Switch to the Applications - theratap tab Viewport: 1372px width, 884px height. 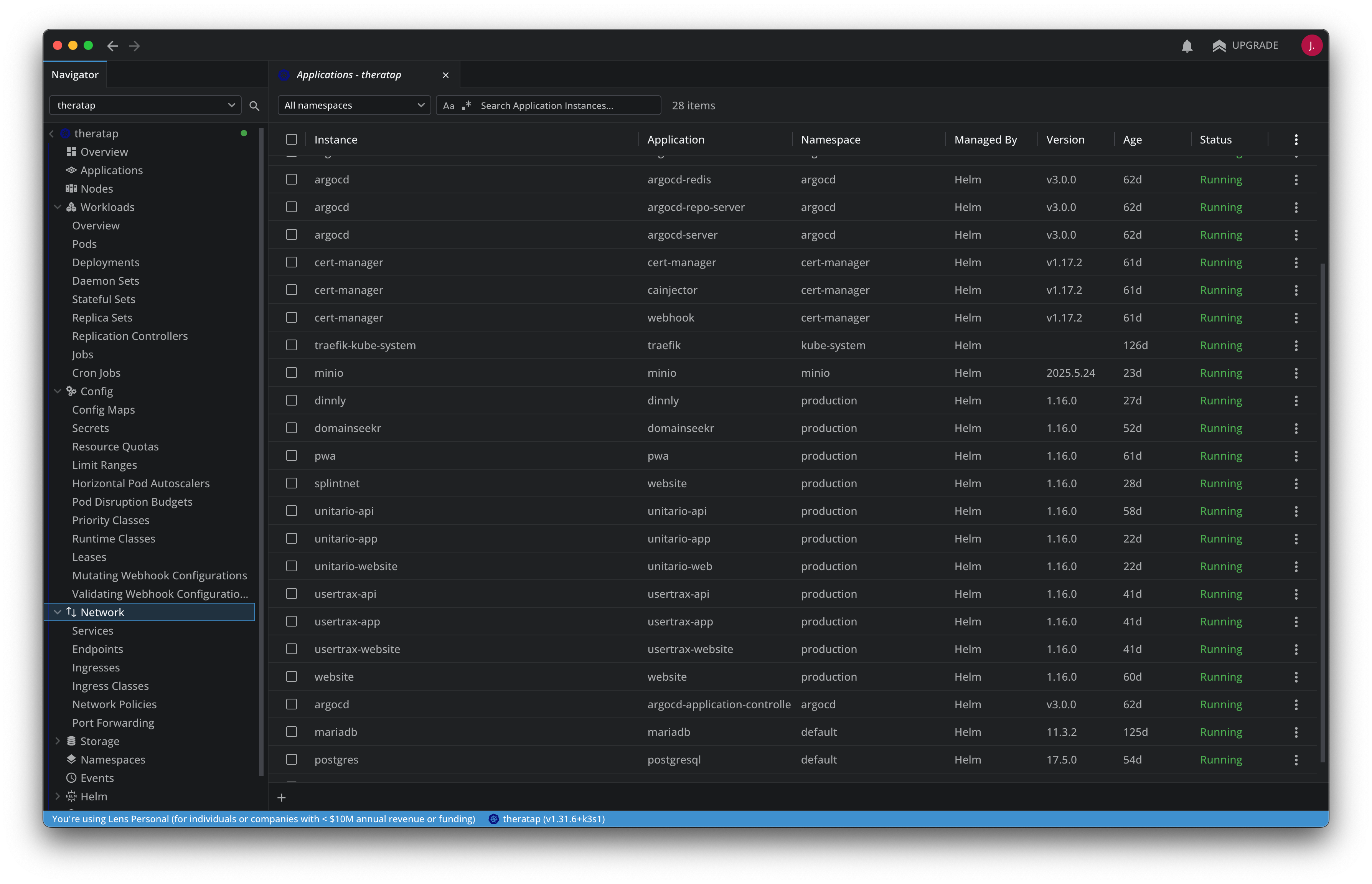click(x=348, y=74)
